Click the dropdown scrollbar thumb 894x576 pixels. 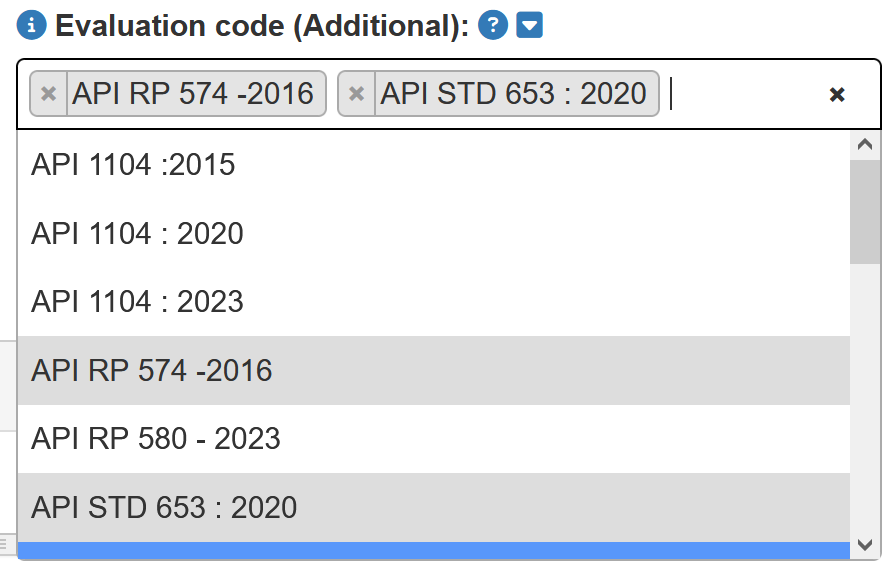coord(864,210)
